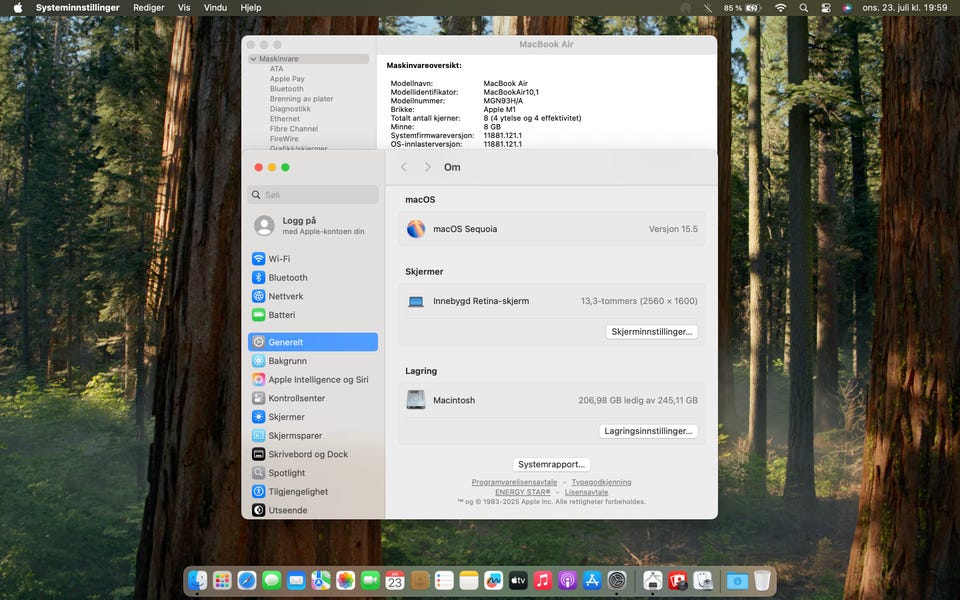Open Spotlight settings in the sidebar

point(313,473)
